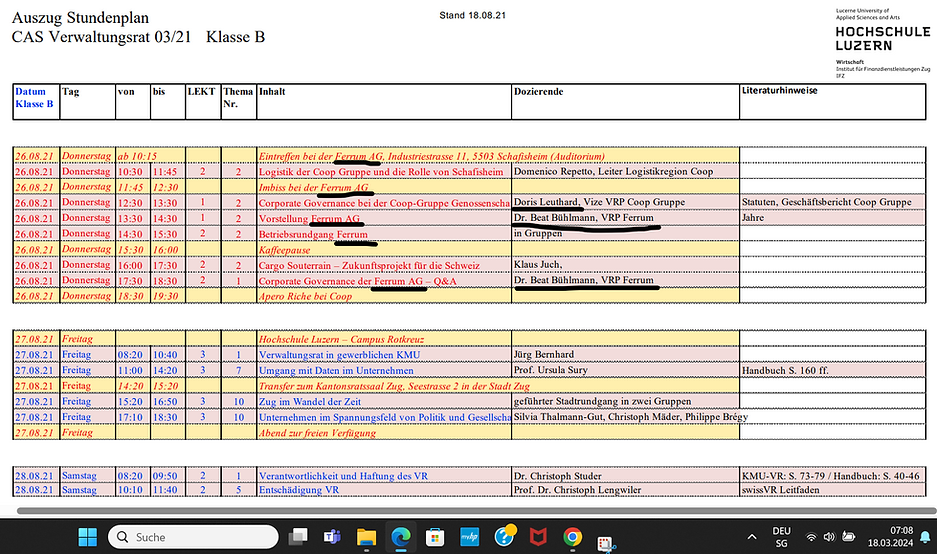Open the Windows Start menu
Screen dimensions: 937x554
pos(87,537)
